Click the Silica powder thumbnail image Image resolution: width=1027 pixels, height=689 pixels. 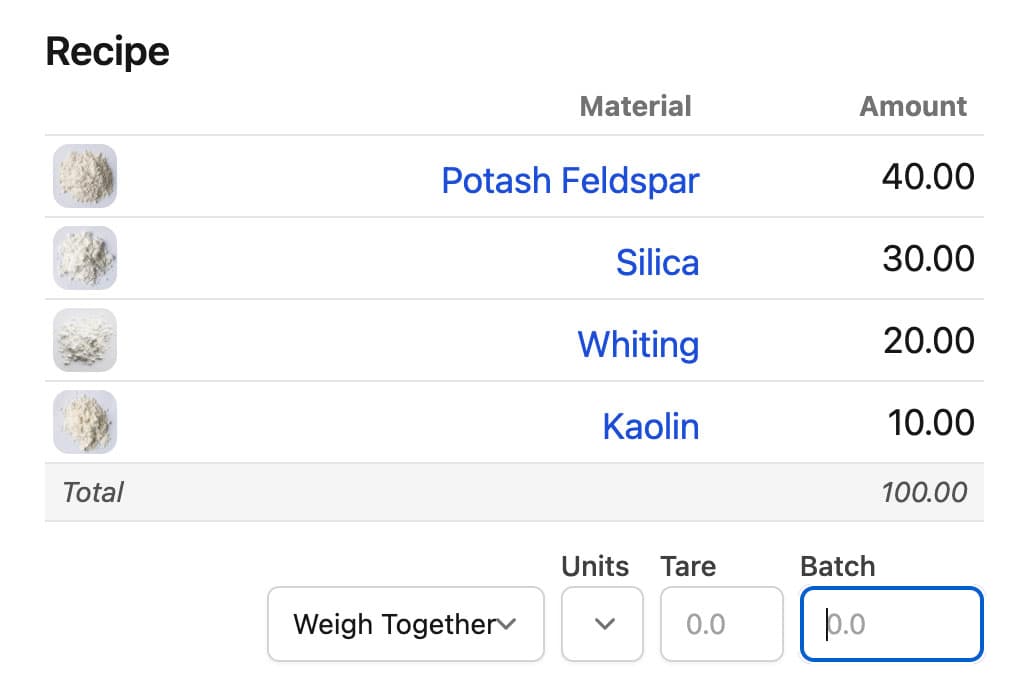coord(85,259)
